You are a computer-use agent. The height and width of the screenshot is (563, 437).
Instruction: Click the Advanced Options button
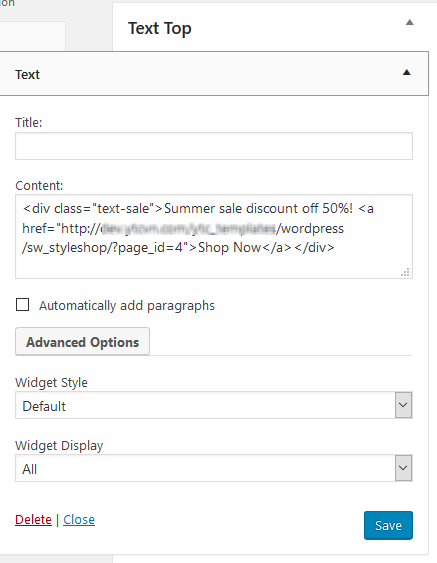point(82,341)
